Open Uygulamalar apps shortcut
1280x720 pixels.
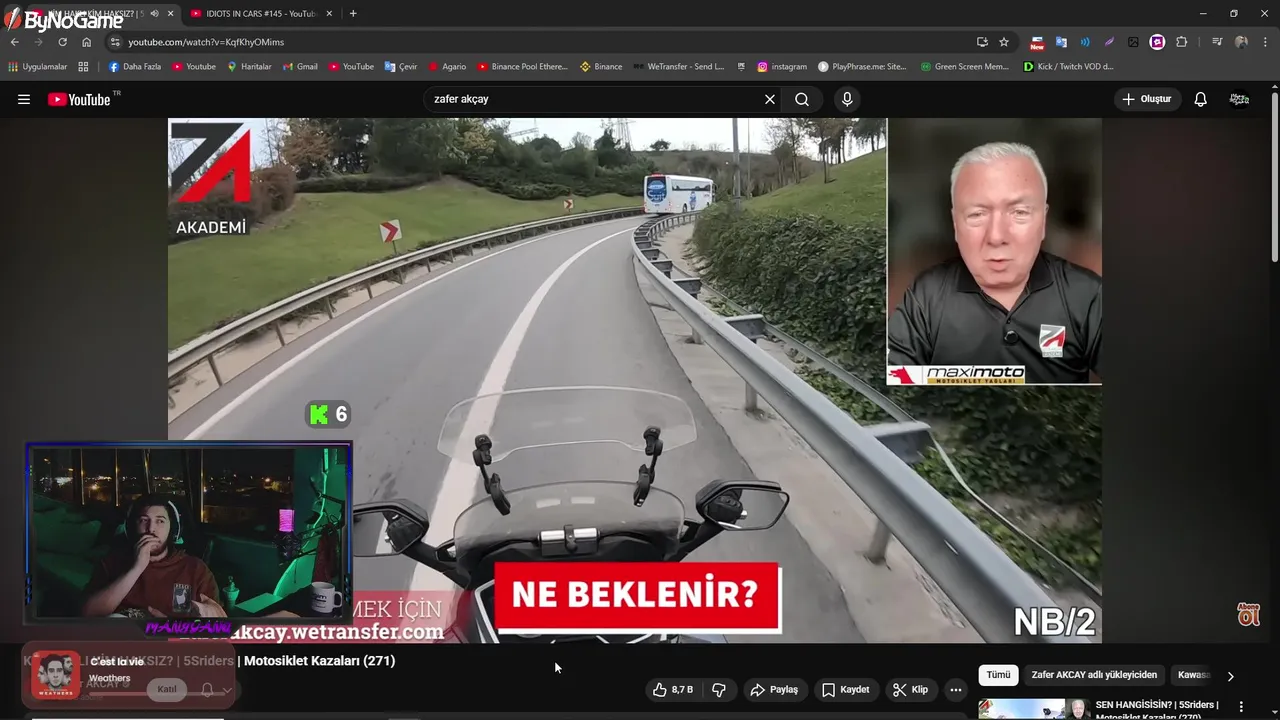coord(37,67)
